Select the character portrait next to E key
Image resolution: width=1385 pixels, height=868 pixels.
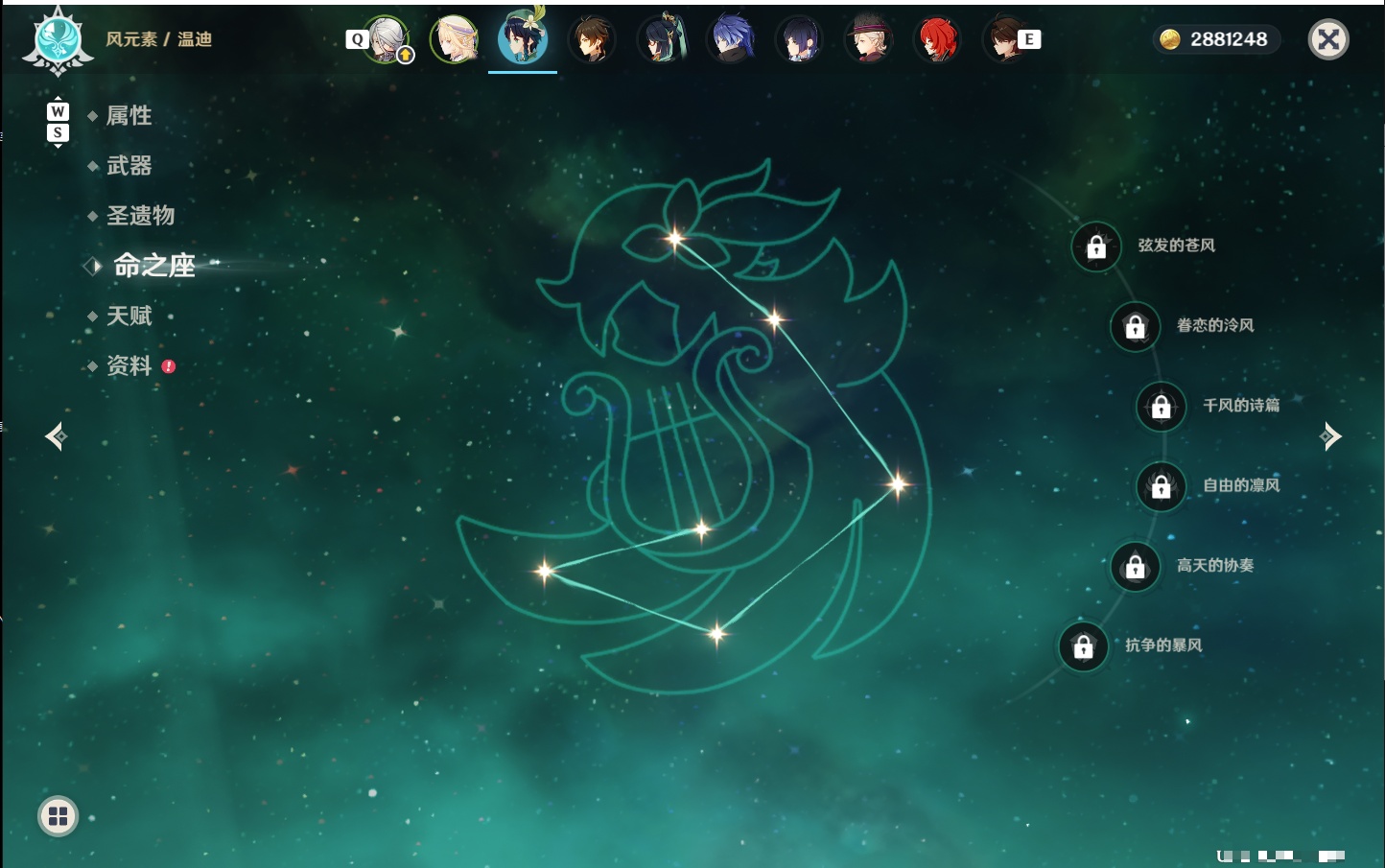pyautogui.click(x=1004, y=39)
